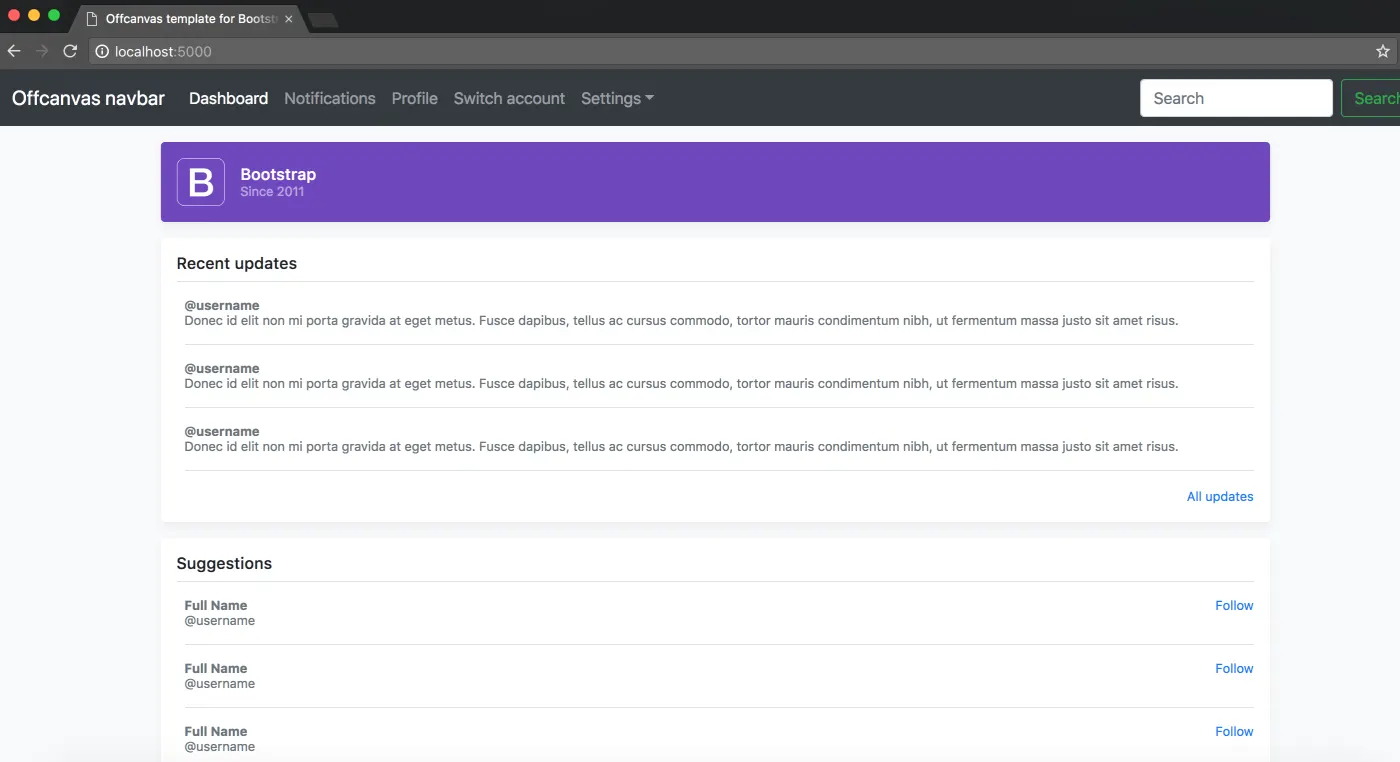Image resolution: width=1400 pixels, height=762 pixels.
Task: Click the third Full Name in Suggestions
Action: click(216, 731)
